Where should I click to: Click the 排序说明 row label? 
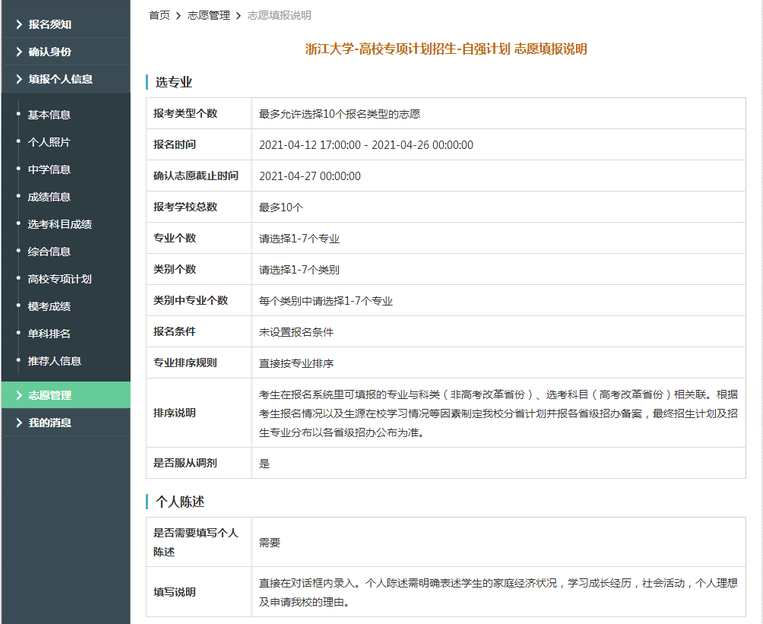pyautogui.click(x=175, y=413)
